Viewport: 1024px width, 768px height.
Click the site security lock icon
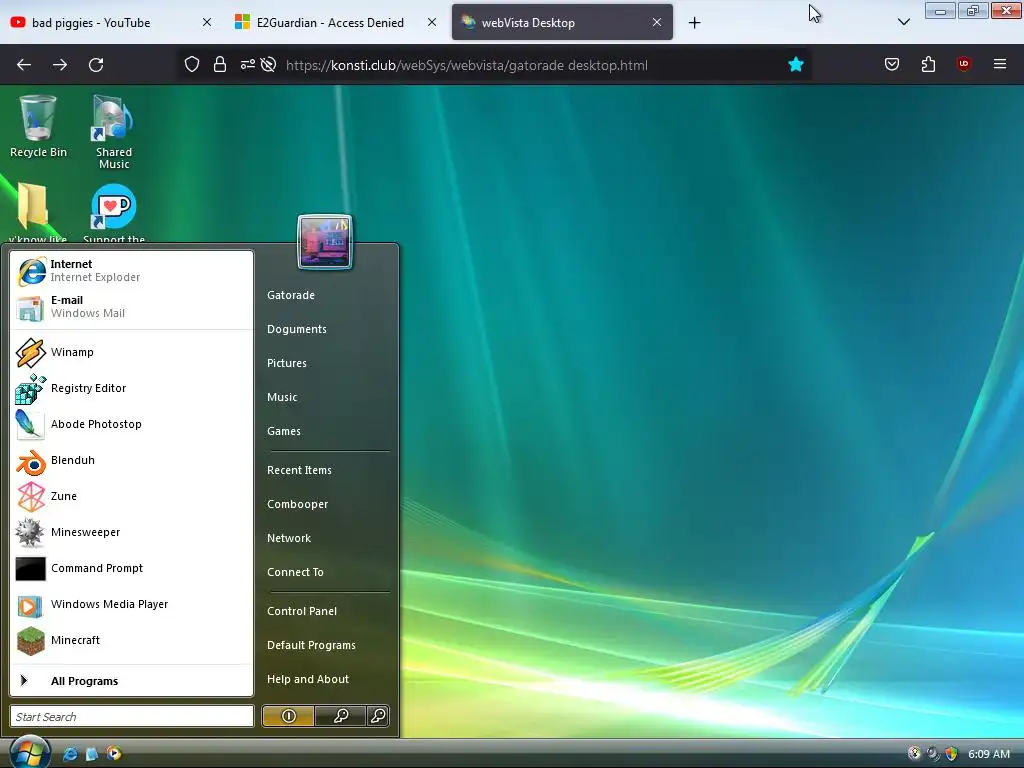coord(220,65)
